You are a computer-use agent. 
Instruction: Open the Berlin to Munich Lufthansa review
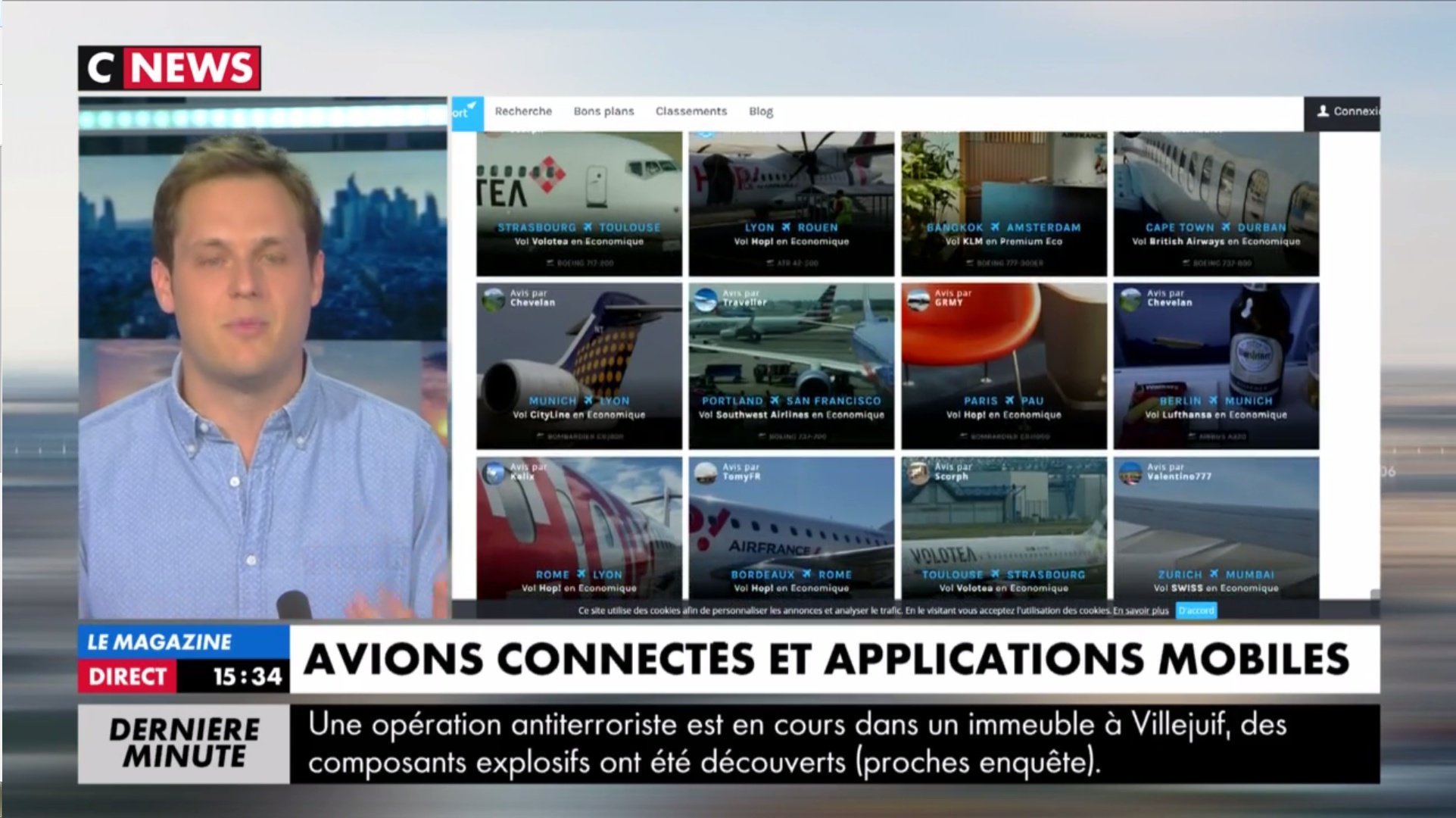1215,401
